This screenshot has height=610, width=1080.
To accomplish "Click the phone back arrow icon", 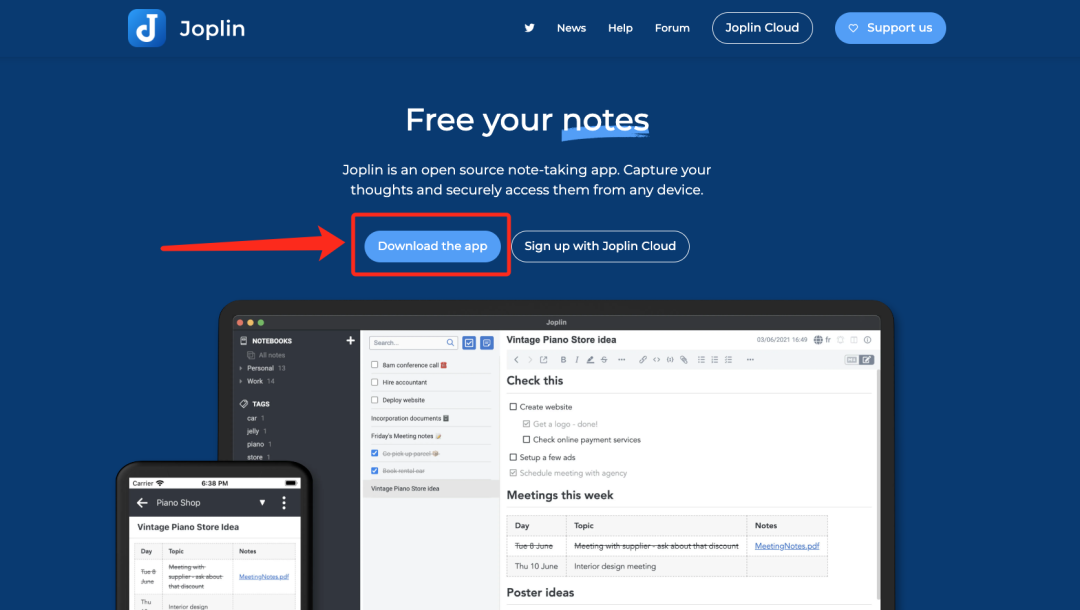I will click(x=142, y=503).
